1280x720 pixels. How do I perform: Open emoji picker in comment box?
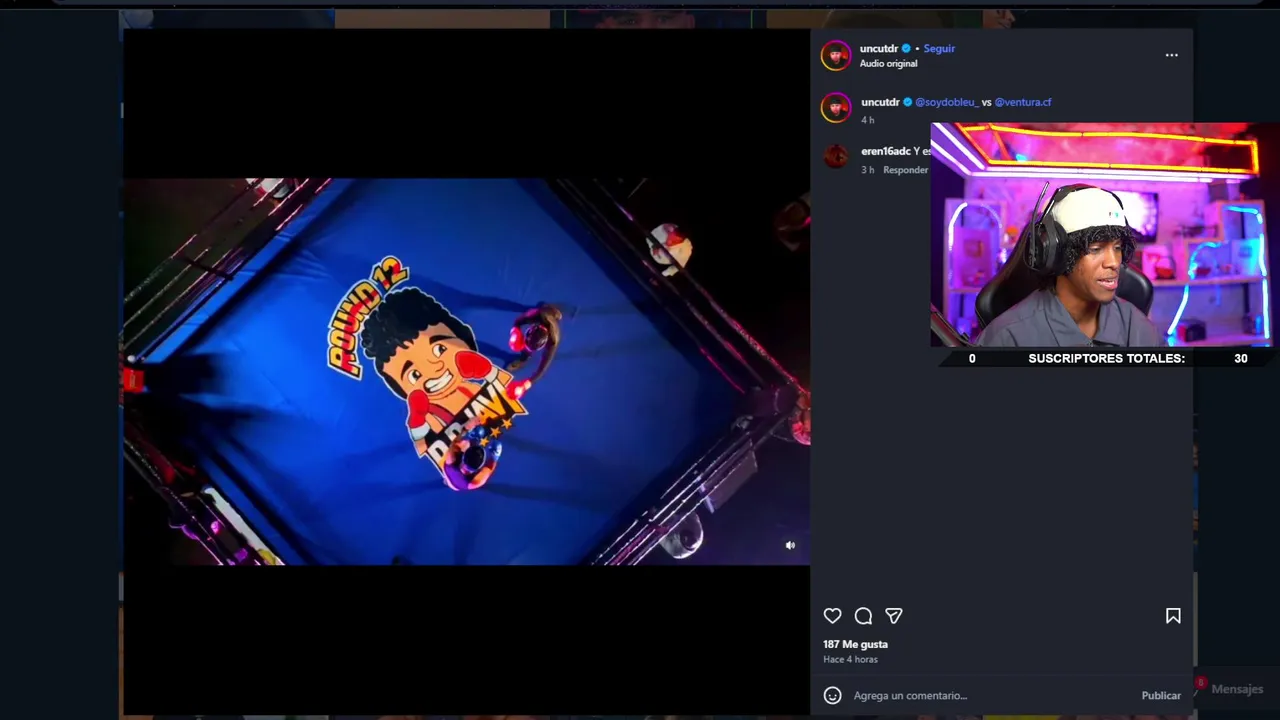click(832, 695)
